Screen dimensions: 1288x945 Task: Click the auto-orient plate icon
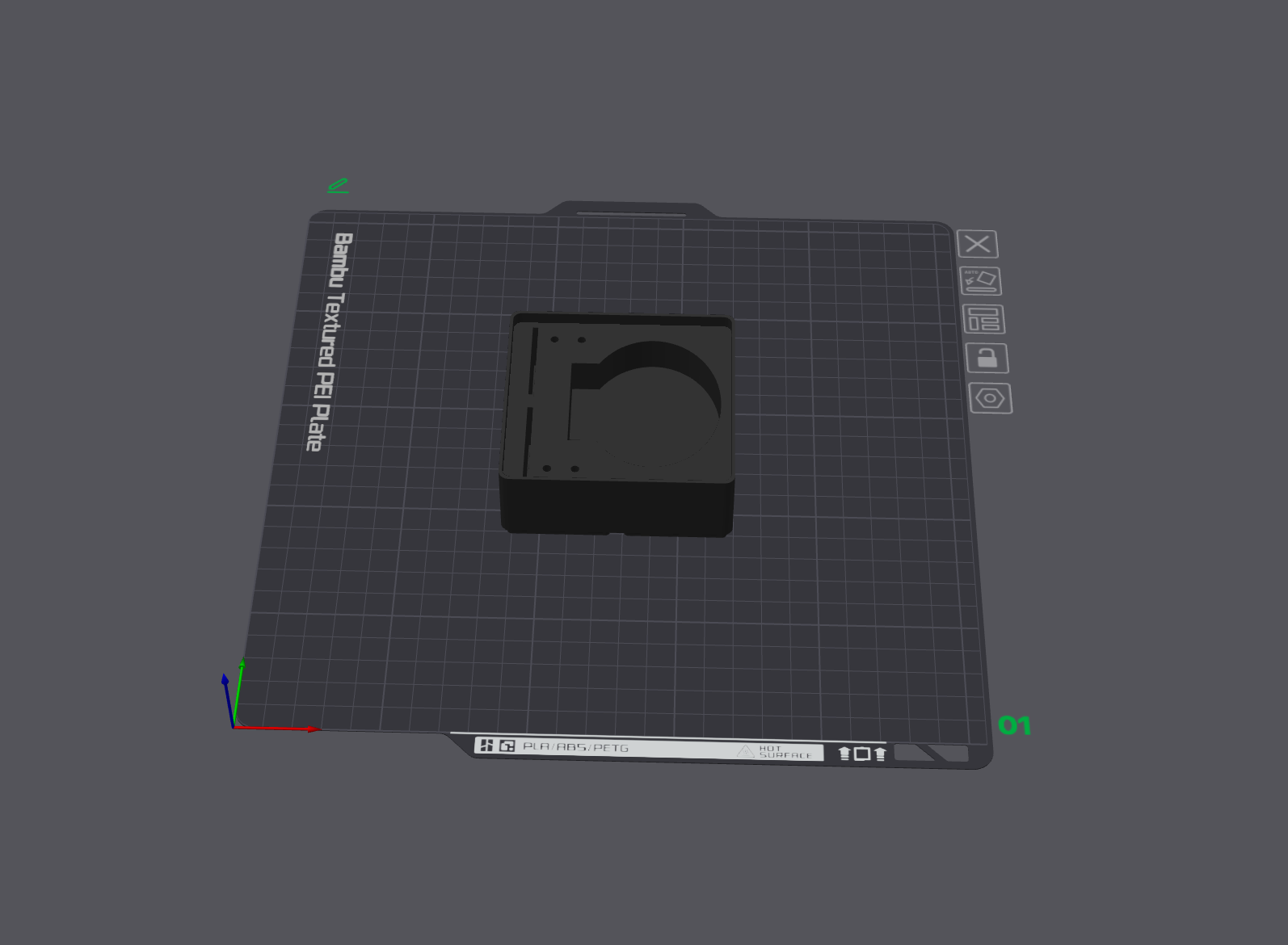tap(981, 281)
